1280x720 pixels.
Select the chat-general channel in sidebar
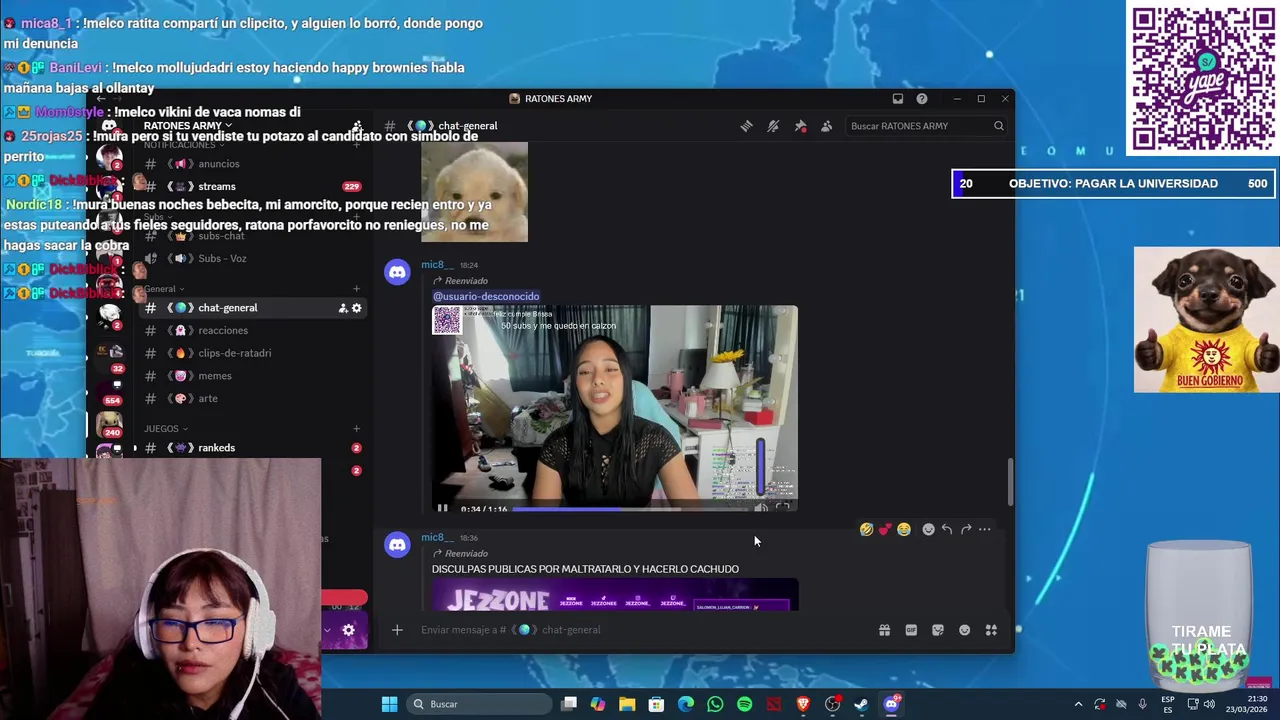pyautogui.click(x=254, y=308)
